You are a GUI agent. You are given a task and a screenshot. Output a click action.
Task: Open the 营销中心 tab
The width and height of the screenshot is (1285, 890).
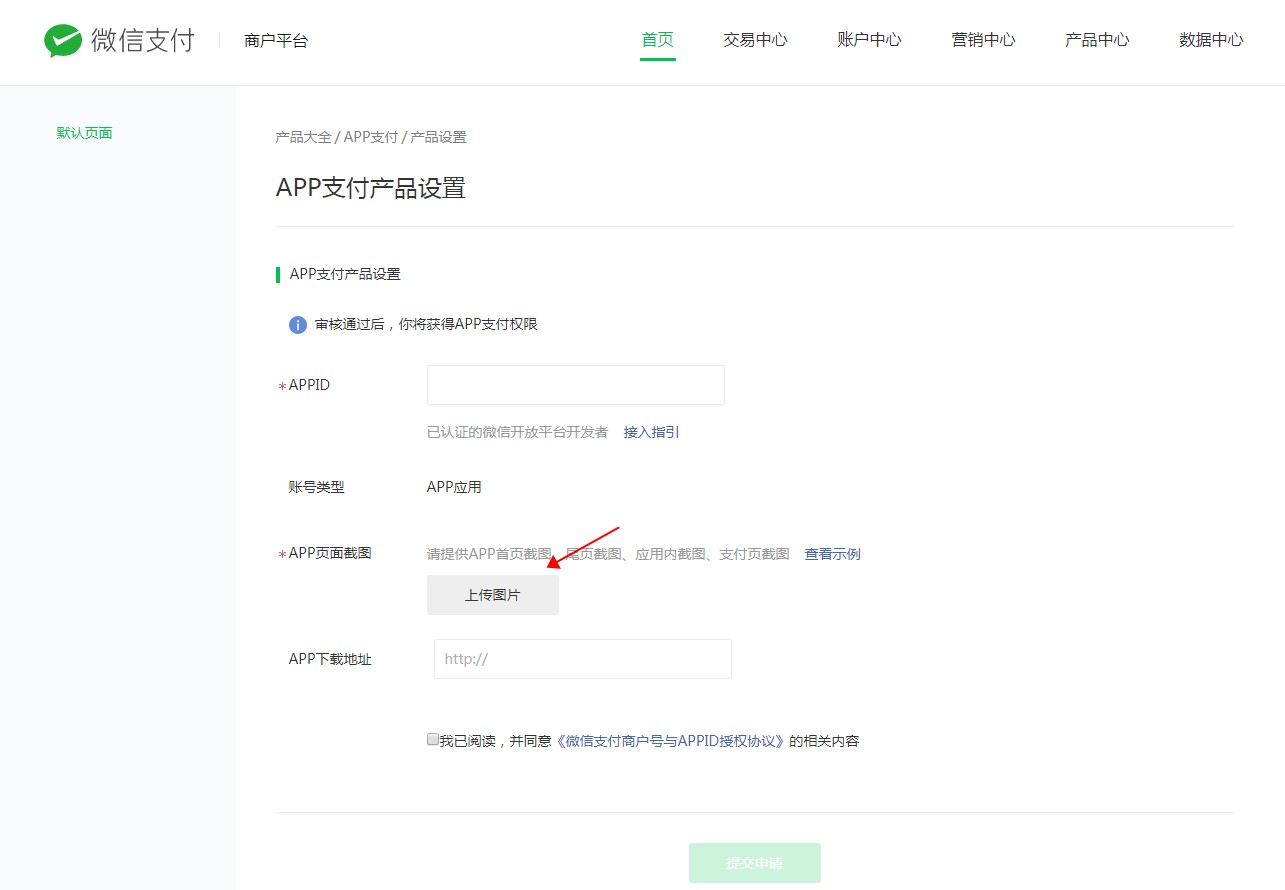pyautogui.click(x=983, y=40)
